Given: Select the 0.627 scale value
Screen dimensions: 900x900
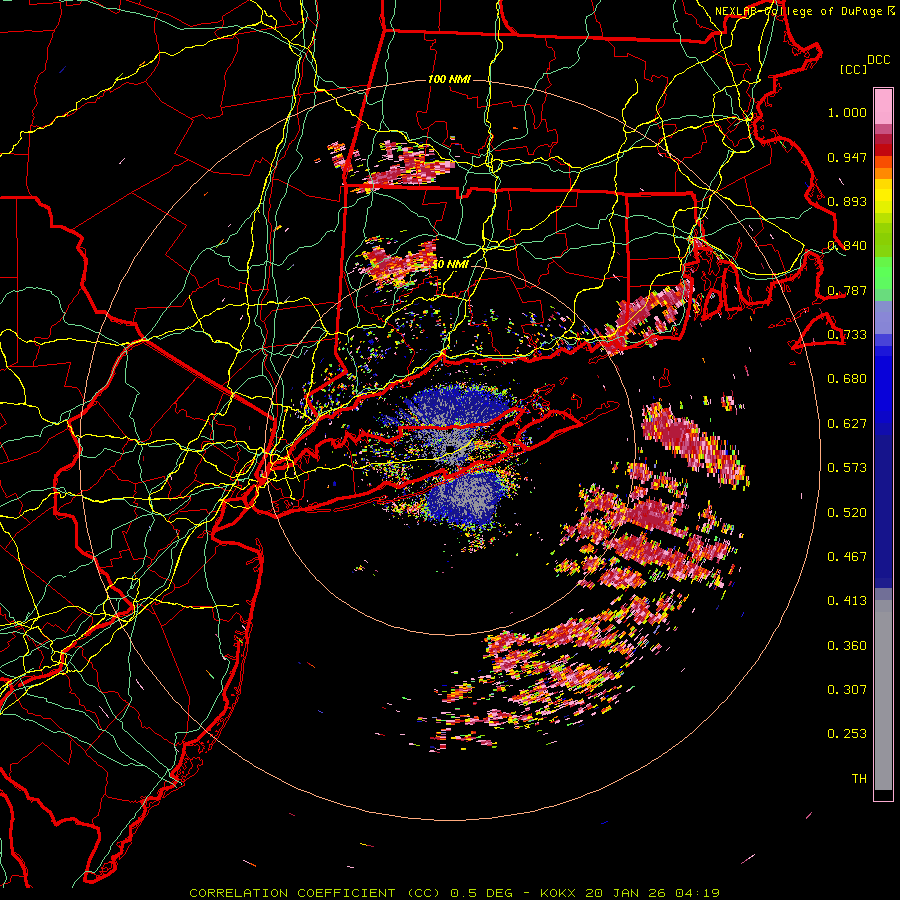Looking at the screenshot, I should click(x=847, y=424).
